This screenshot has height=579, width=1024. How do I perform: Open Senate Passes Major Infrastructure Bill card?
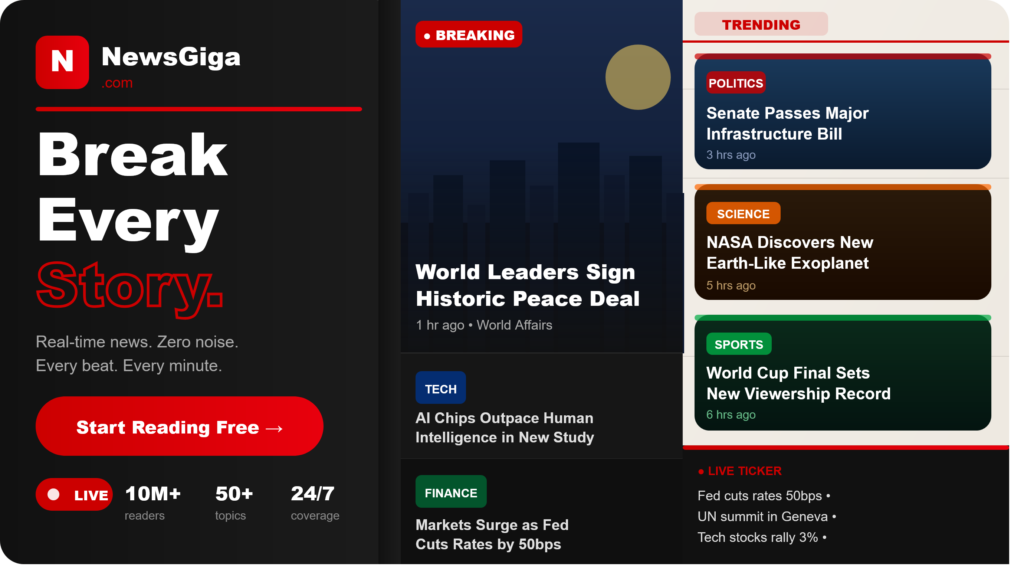842,112
